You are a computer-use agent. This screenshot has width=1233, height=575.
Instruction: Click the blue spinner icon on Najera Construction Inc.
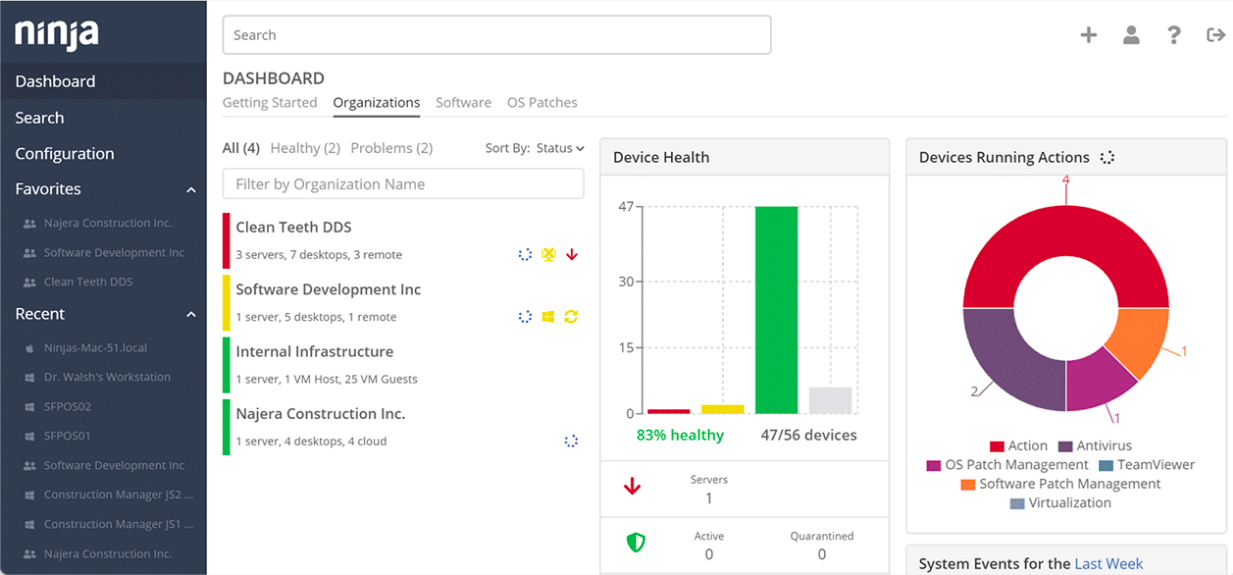point(571,440)
